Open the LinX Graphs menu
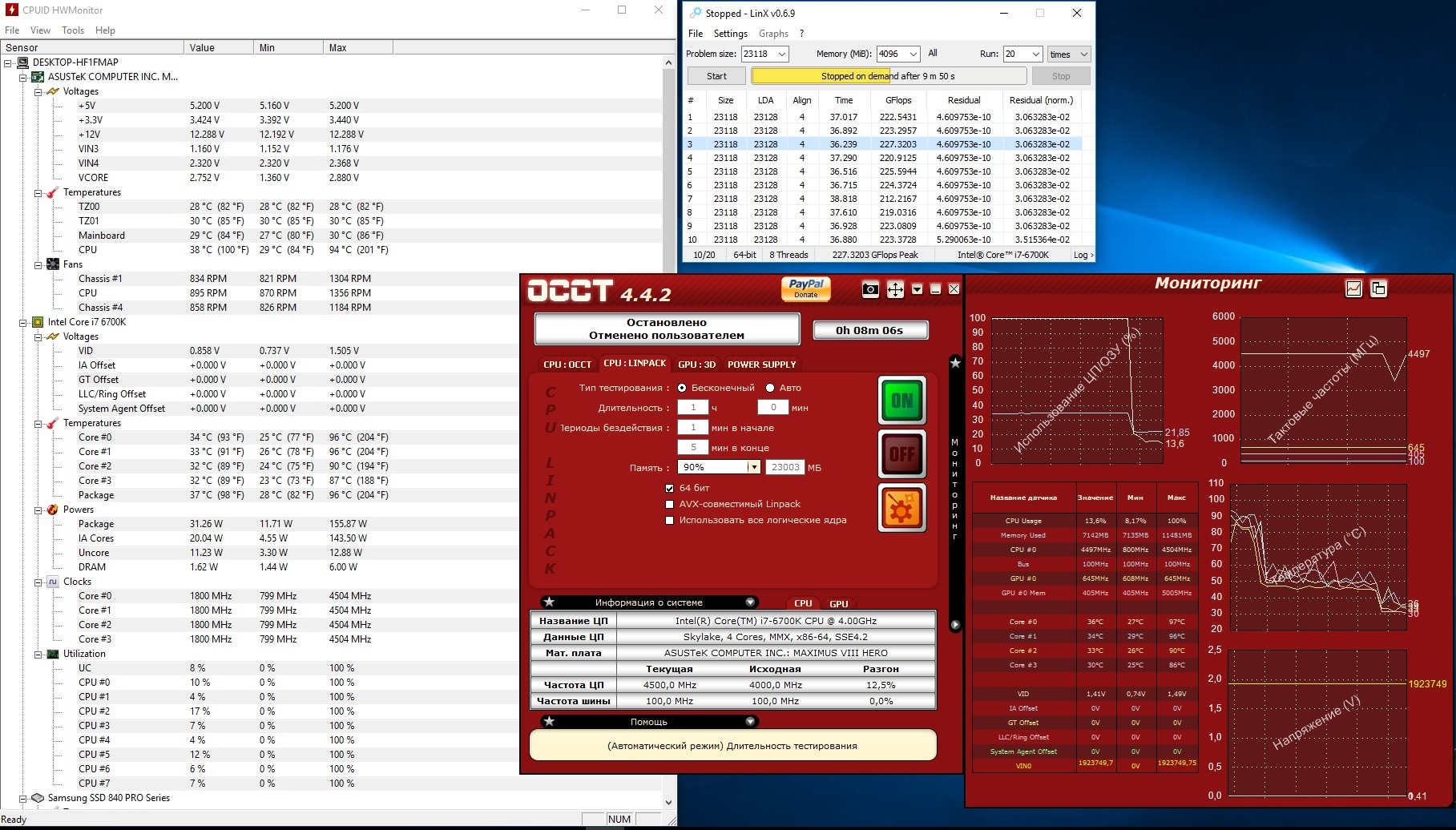1456x830 pixels. (773, 34)
